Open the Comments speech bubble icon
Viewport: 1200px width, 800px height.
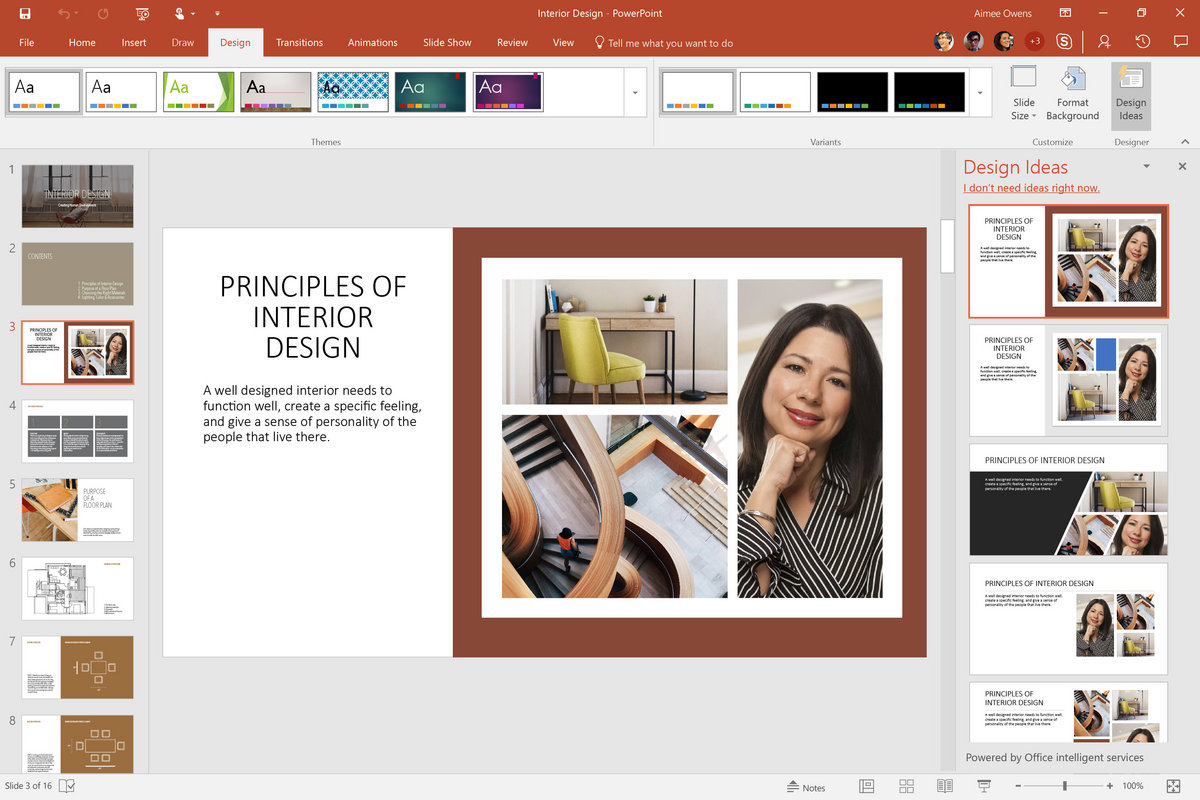[1180, 42]
